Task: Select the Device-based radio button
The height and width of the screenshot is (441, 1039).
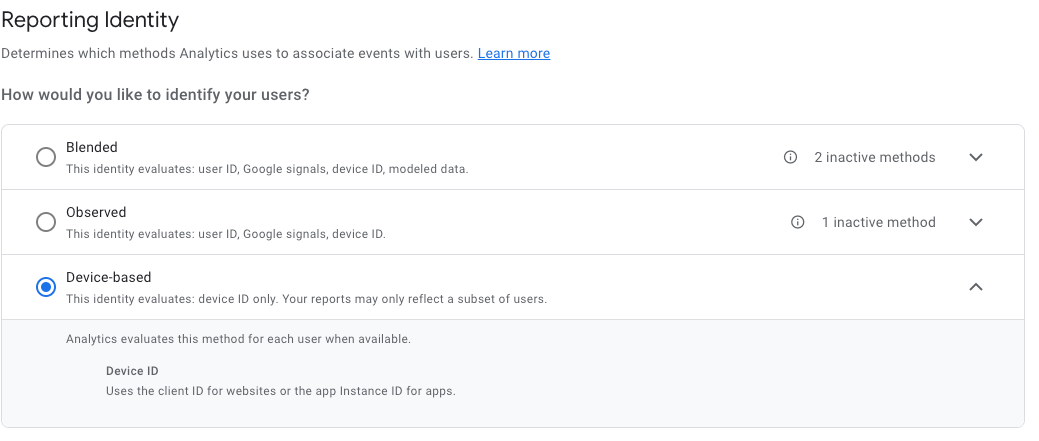Action: coord(46,287)
